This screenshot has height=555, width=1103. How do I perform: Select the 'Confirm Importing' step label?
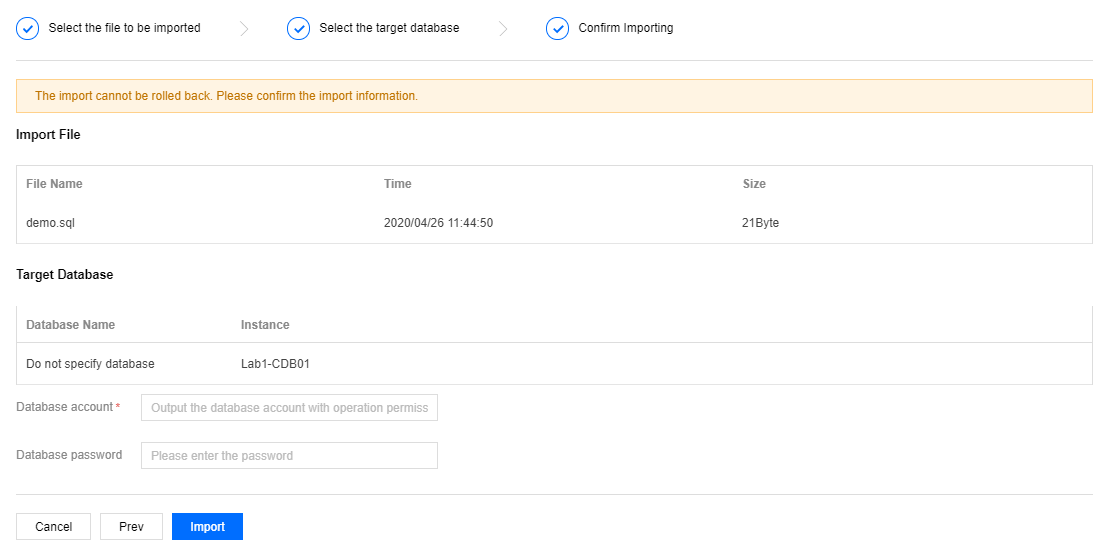(625, 28)
